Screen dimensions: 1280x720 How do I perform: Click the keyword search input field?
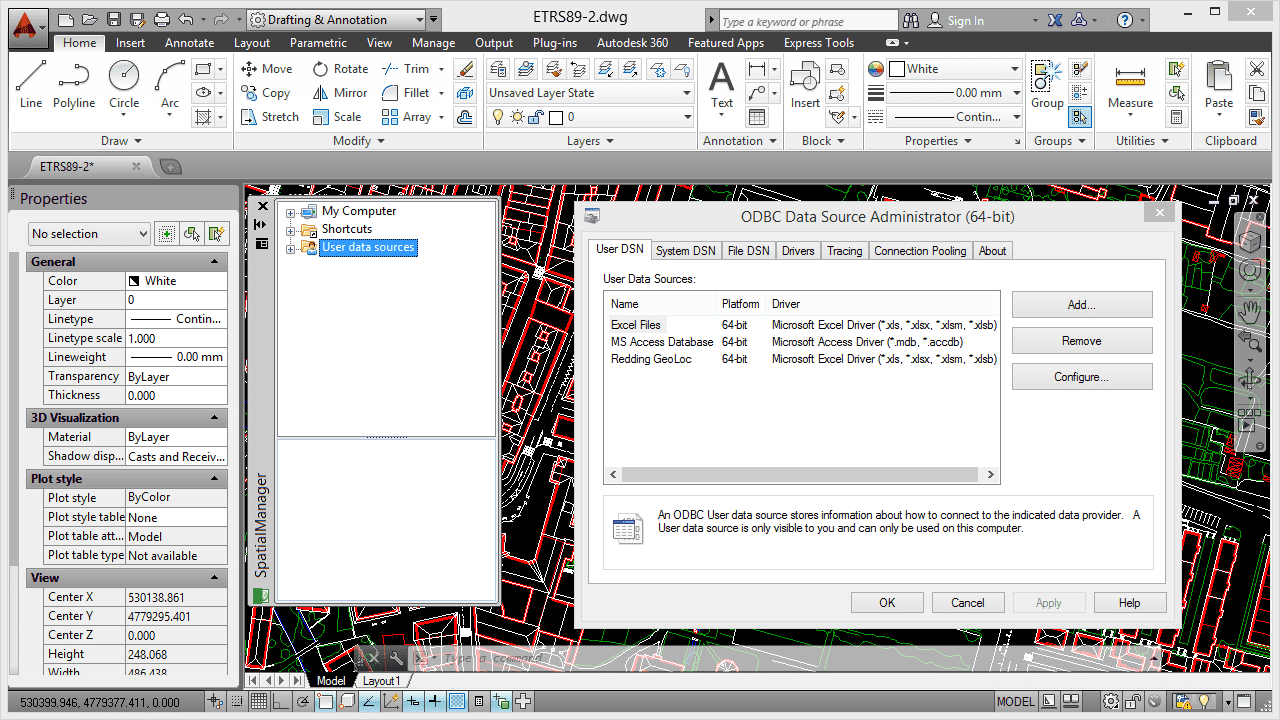pyautogui.click(x=808, y=21)
